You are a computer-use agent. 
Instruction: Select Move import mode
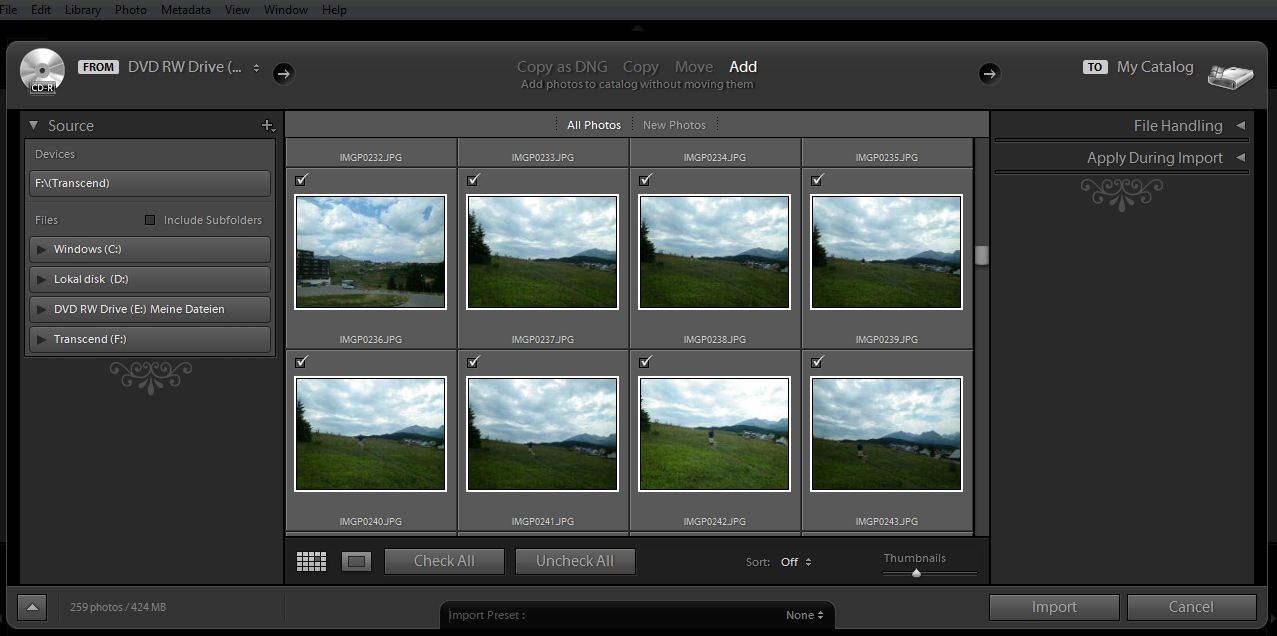694,67
